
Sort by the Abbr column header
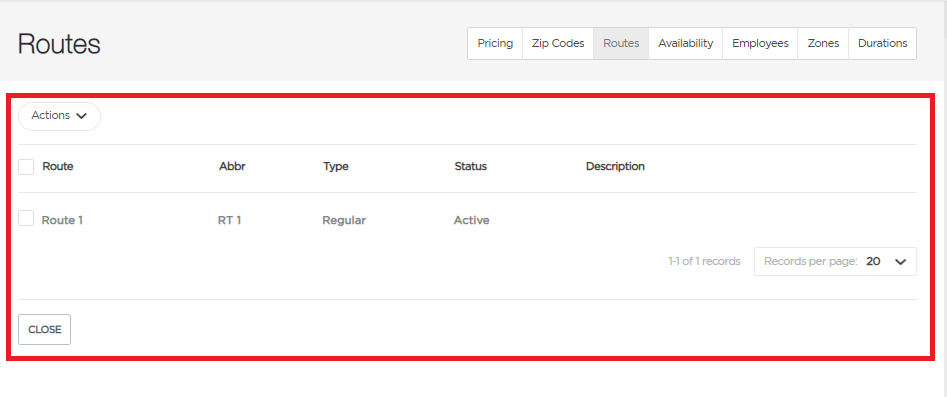tap(232, 166)
